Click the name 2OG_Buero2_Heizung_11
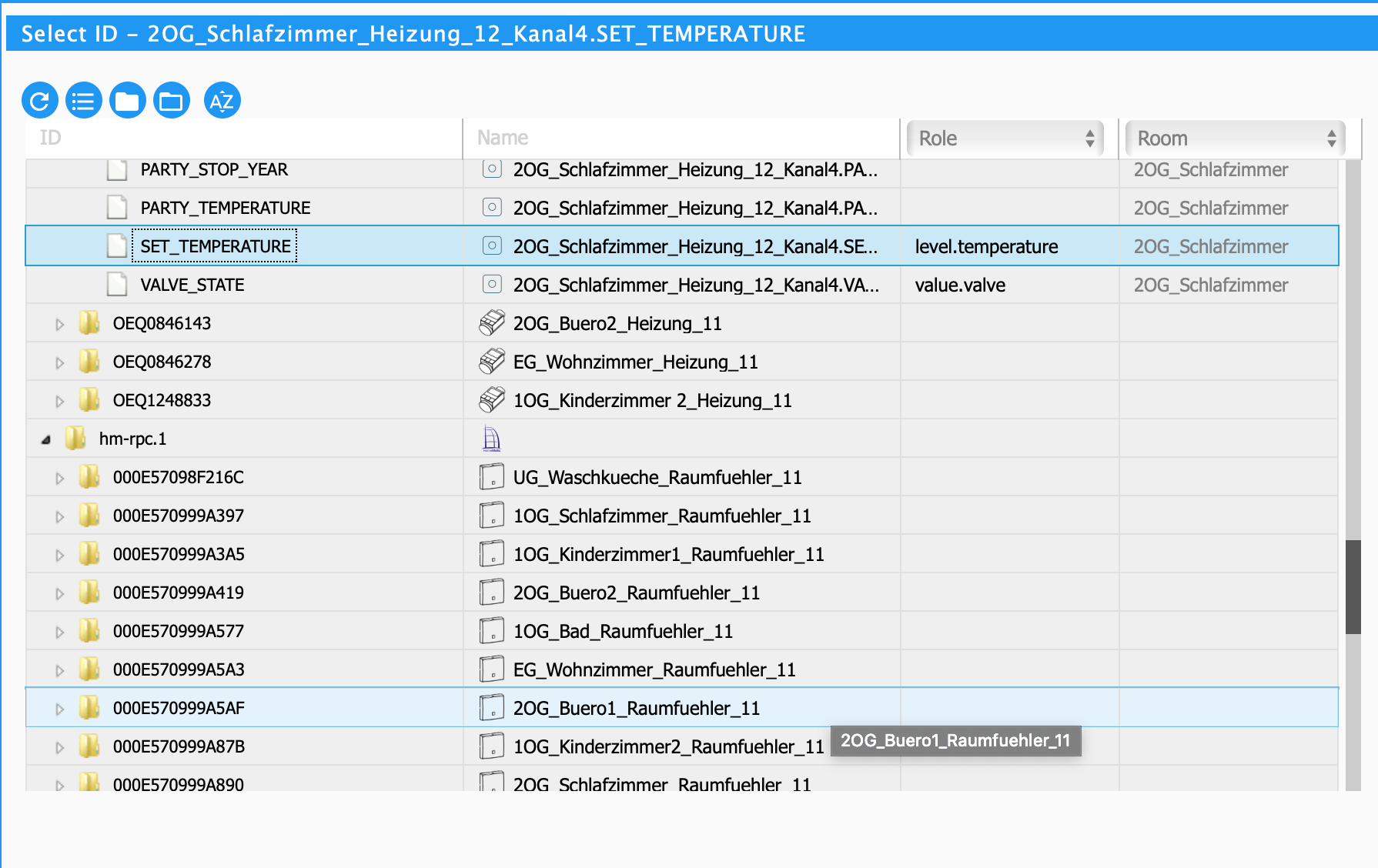Viewport: 1378px width, 868px height. tap(617, 323)
